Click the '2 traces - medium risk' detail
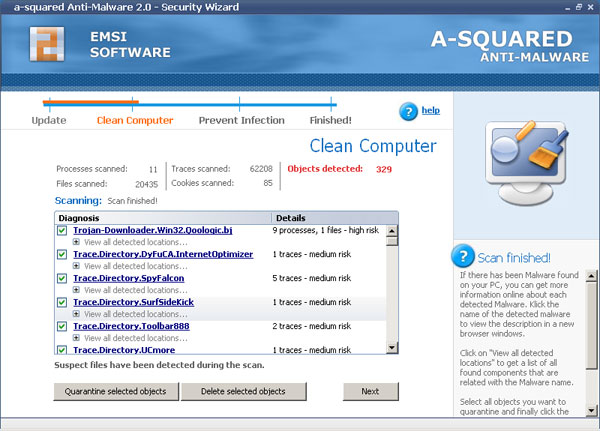This screenshot has width=600, height=431. 311,326
